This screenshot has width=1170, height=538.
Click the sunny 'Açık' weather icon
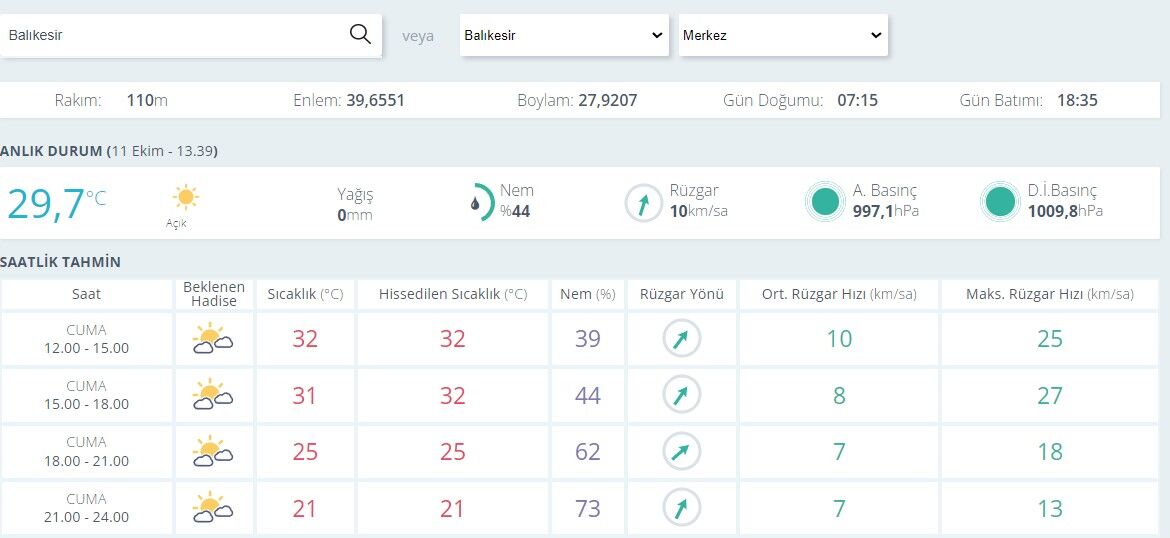coord(185,197)
